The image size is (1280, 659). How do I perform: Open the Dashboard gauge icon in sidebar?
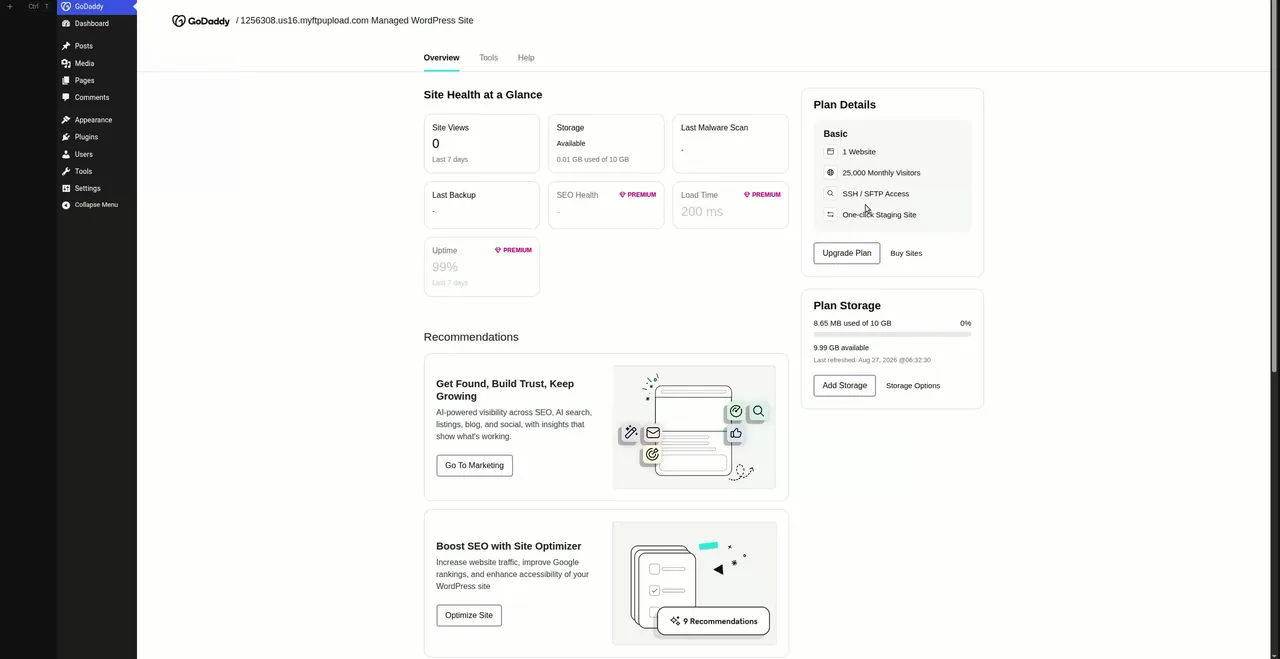[66, 23]
